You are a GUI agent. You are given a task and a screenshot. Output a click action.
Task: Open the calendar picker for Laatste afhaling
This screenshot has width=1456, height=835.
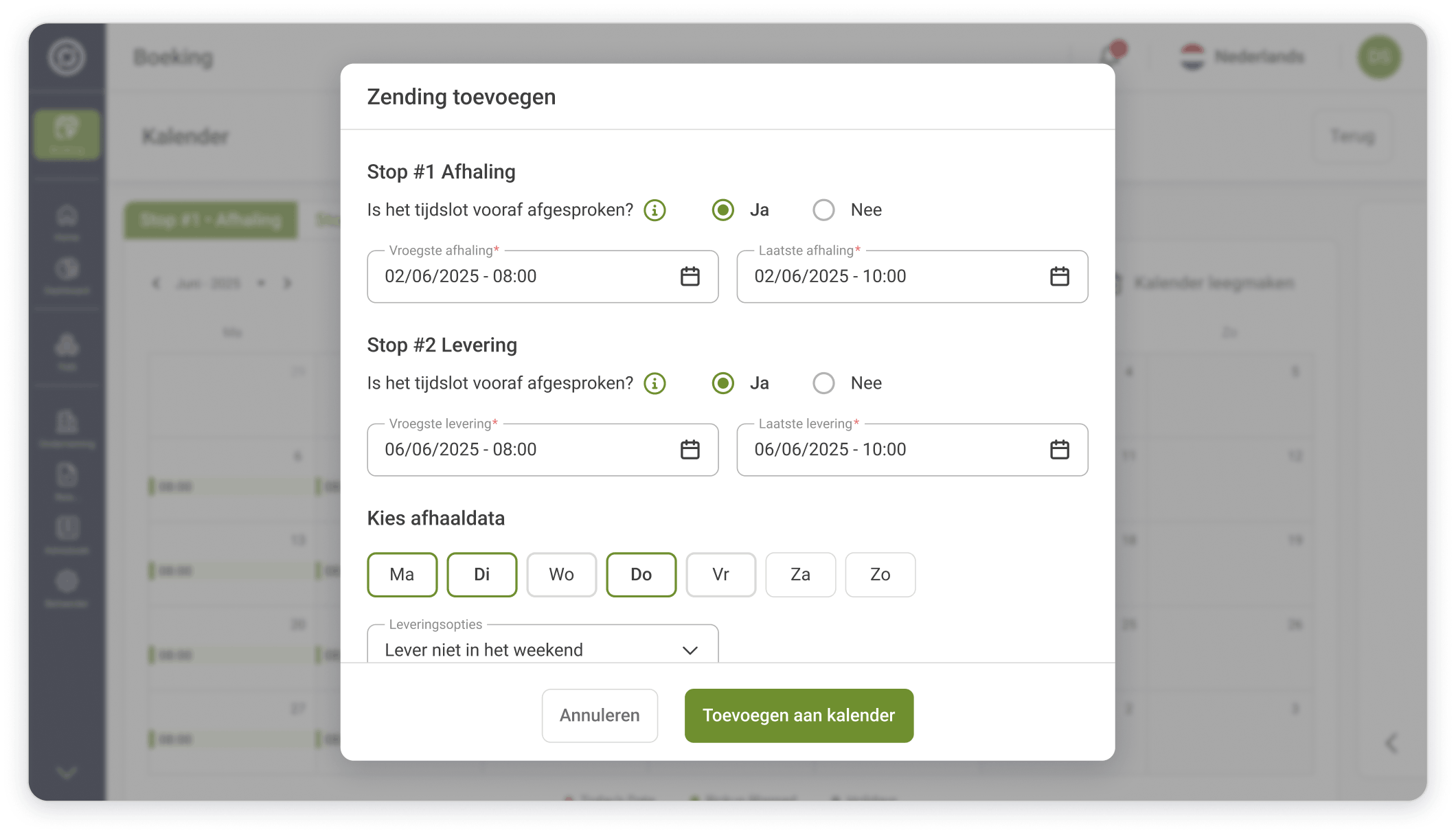pyautogui.click(x=1059, y=277)
